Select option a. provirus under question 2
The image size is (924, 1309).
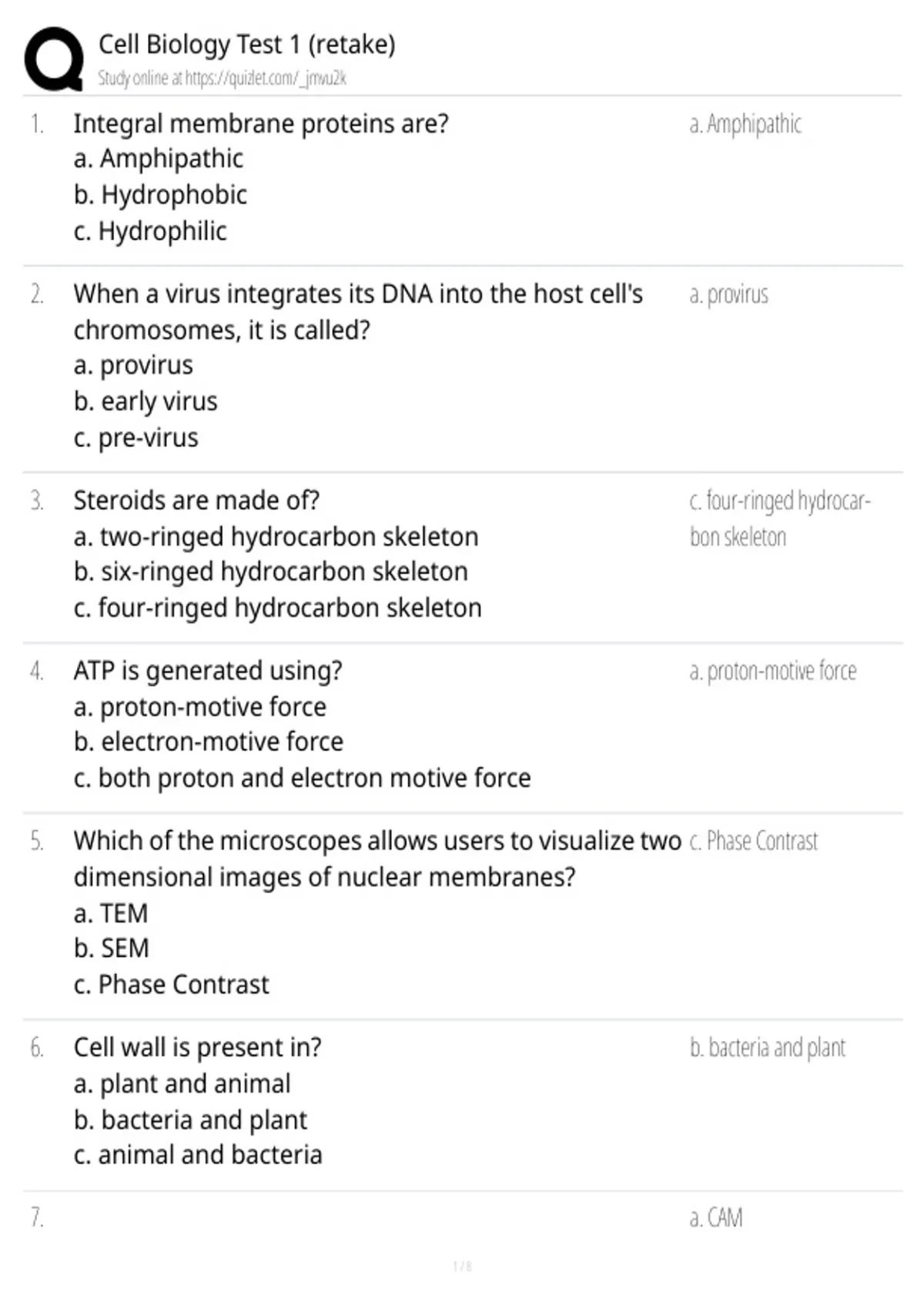tap(133, 365)
